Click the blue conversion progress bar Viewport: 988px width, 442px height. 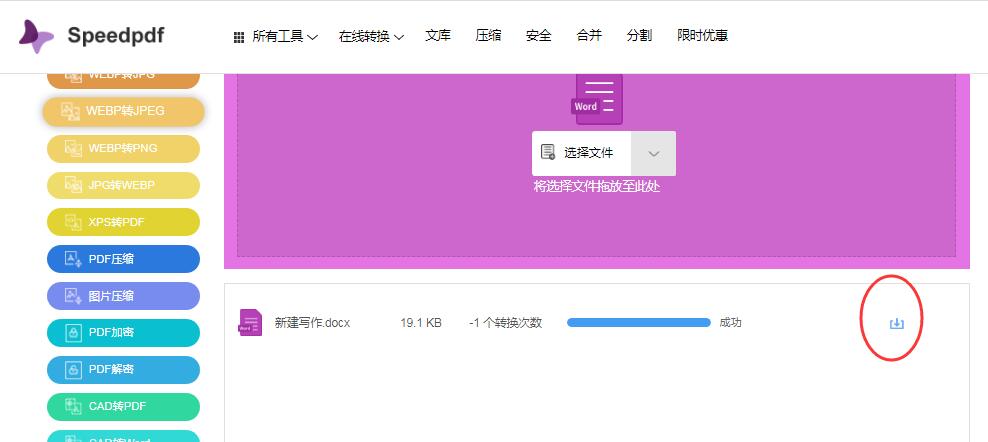638,322
